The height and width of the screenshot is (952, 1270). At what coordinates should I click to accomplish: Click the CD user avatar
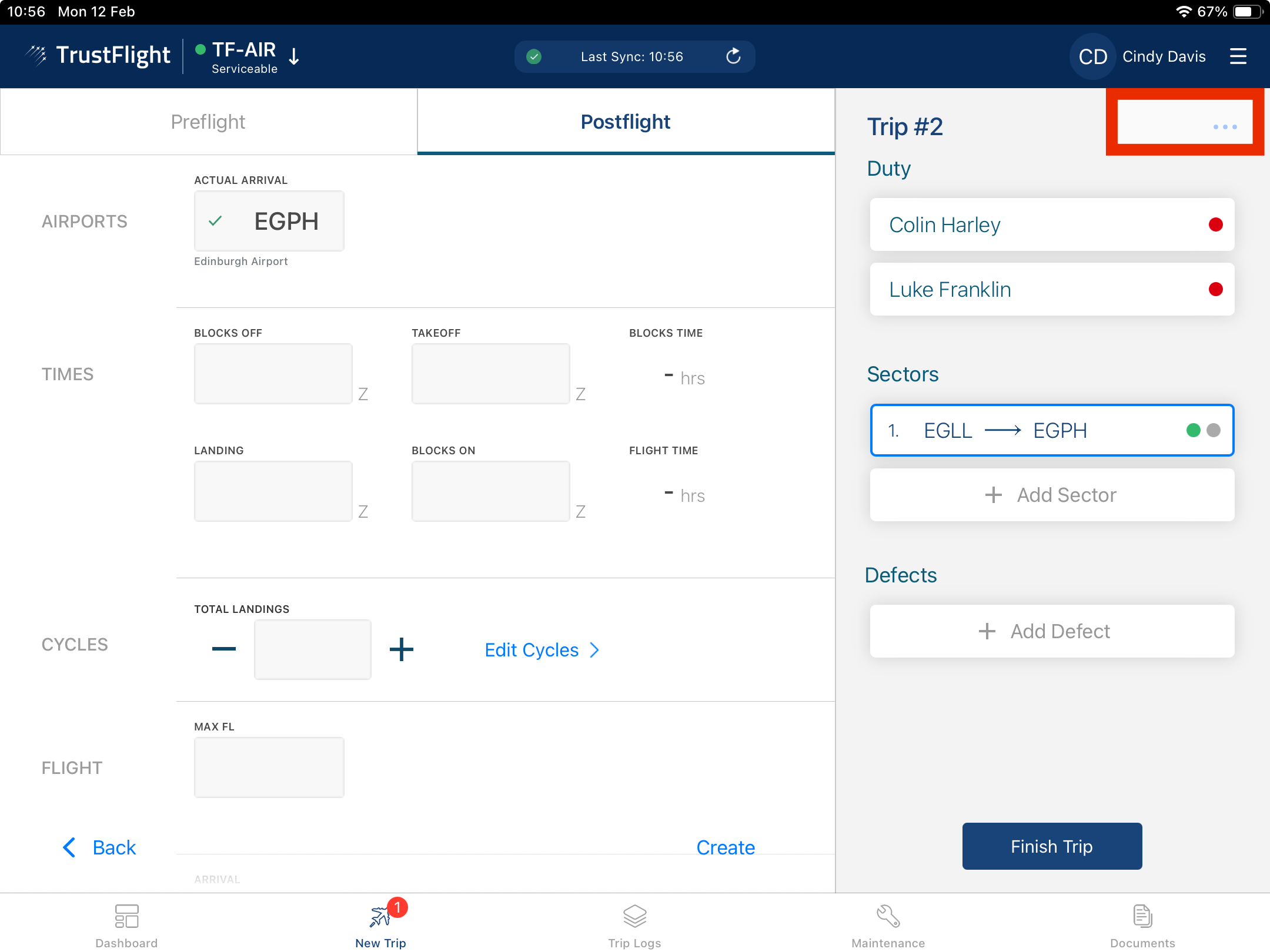coord(1092,56)
